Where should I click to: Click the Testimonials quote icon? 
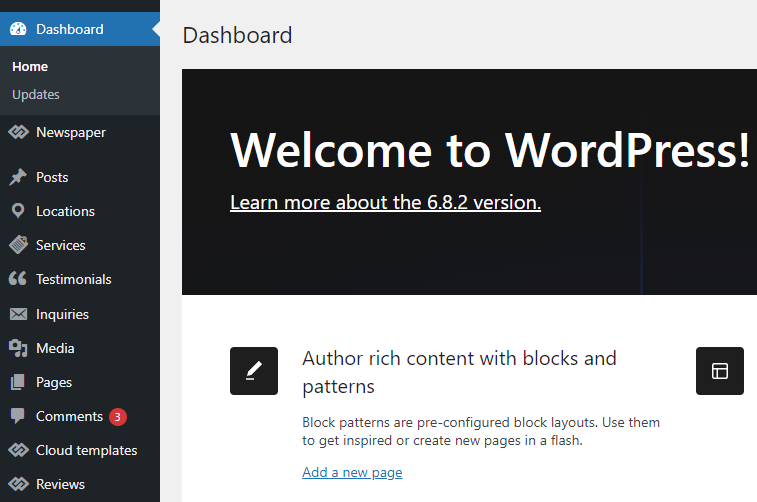pos(18,279)
